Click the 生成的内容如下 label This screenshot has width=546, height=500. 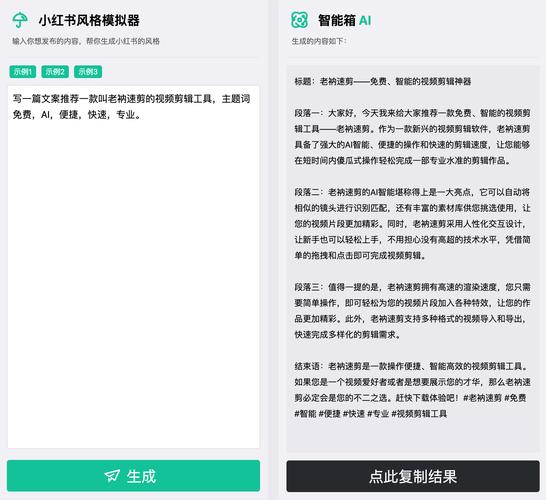tap(319, 41)
